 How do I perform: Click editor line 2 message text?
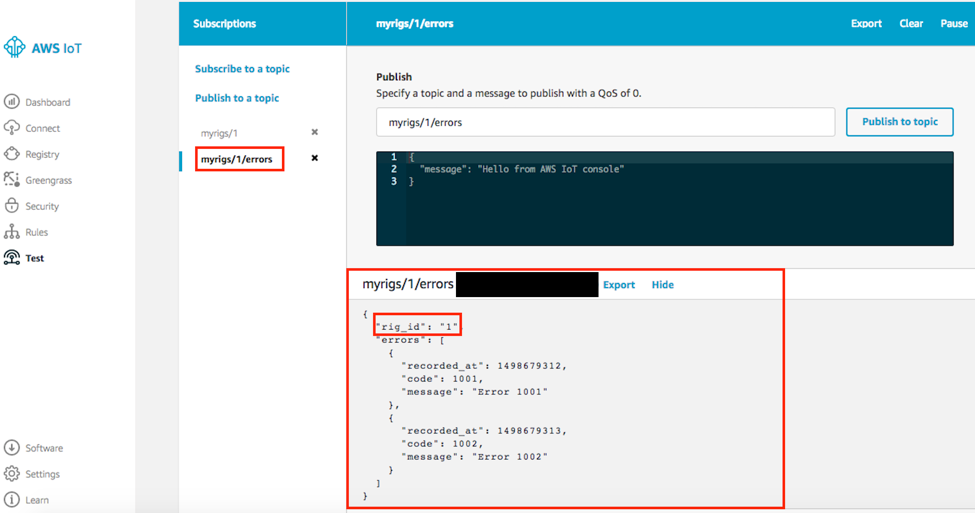click(x=522, y=169)
